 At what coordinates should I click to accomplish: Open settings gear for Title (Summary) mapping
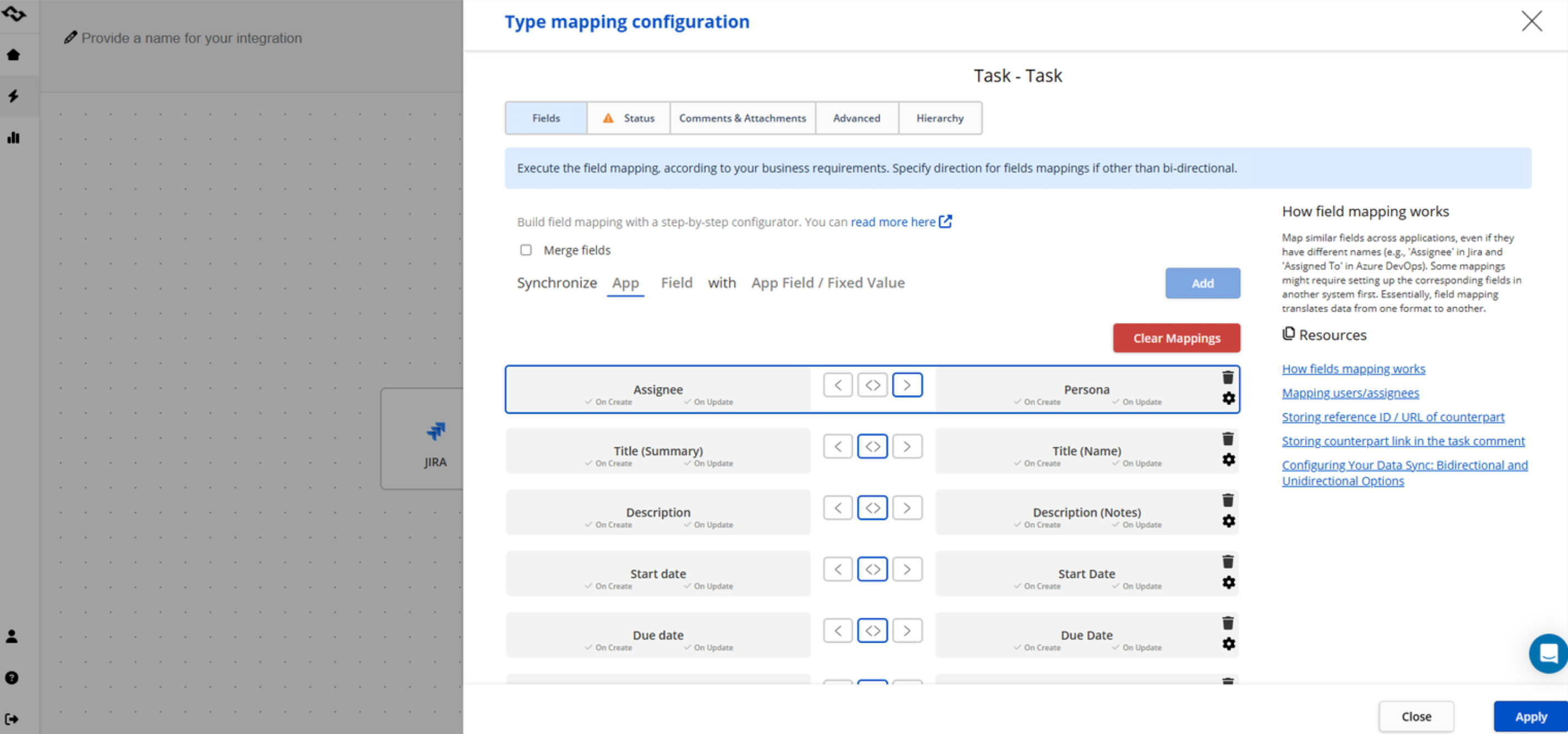coord(1228,460)
